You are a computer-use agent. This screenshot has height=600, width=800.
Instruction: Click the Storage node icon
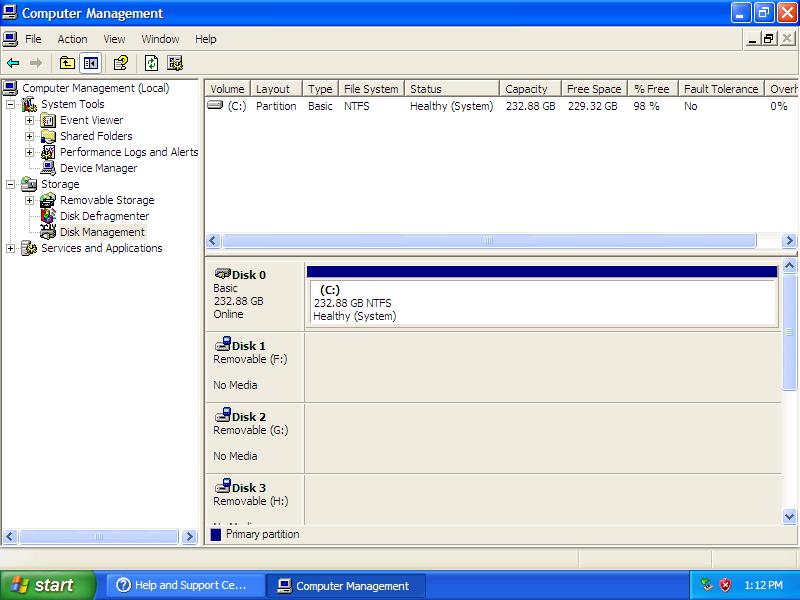point(29,184)
